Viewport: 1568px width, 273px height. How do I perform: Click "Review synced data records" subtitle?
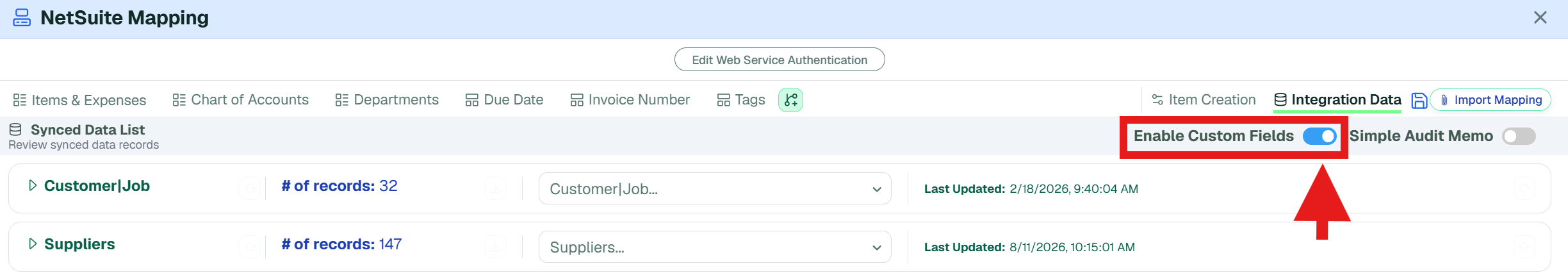(84, 145)
